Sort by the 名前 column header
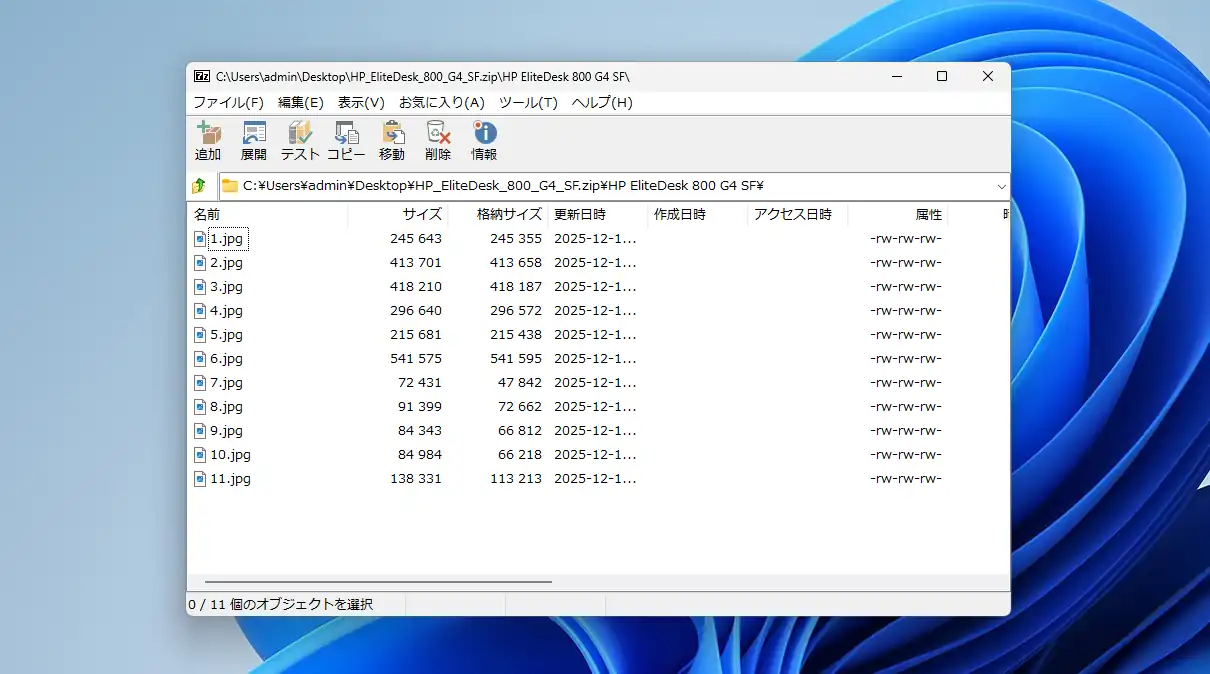This screenshot has height=674, width=1210. coord(207,214)
